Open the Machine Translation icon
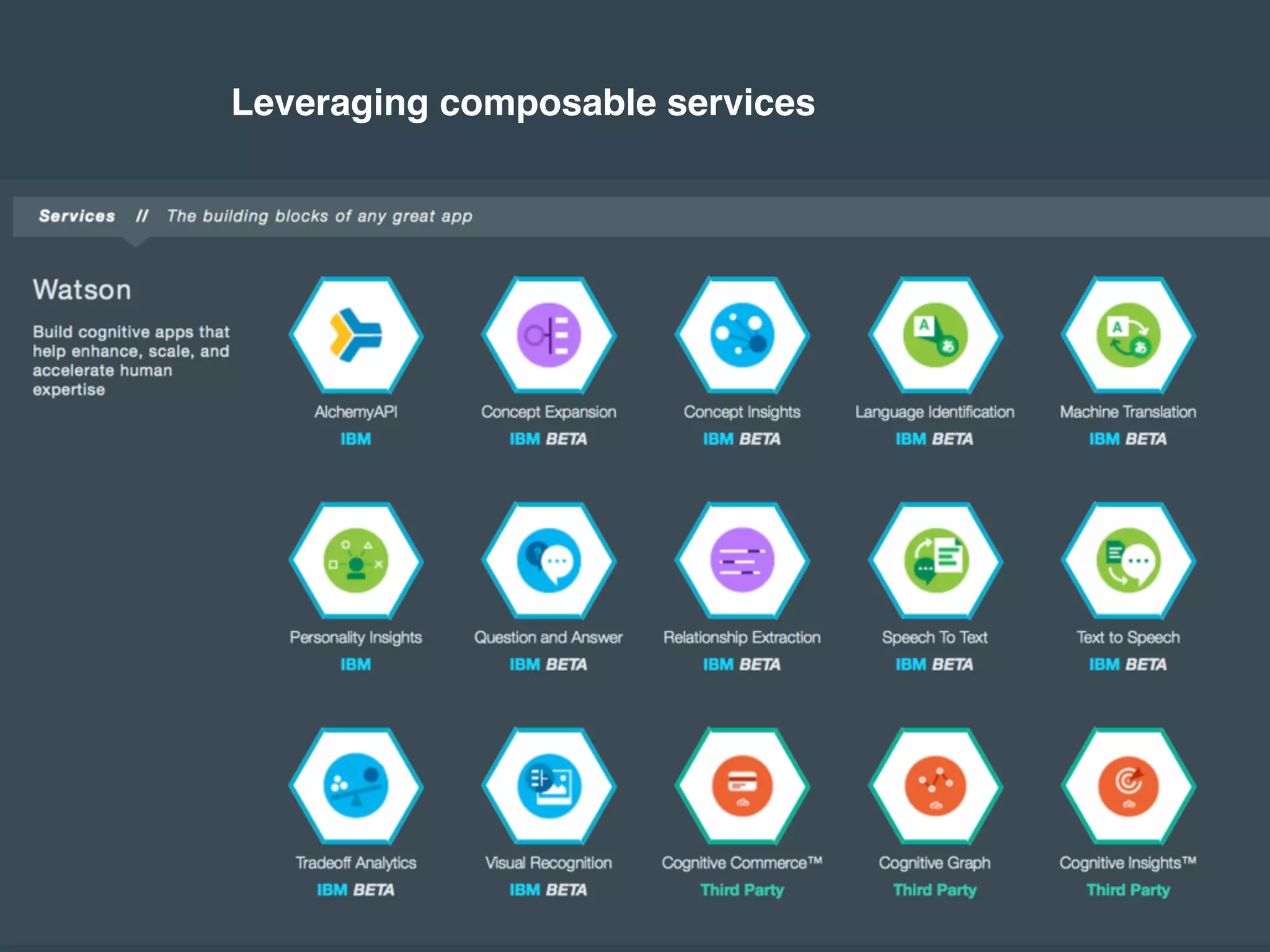The image size is (1270, 952). pyautogui.click(x=1129, y=335)
